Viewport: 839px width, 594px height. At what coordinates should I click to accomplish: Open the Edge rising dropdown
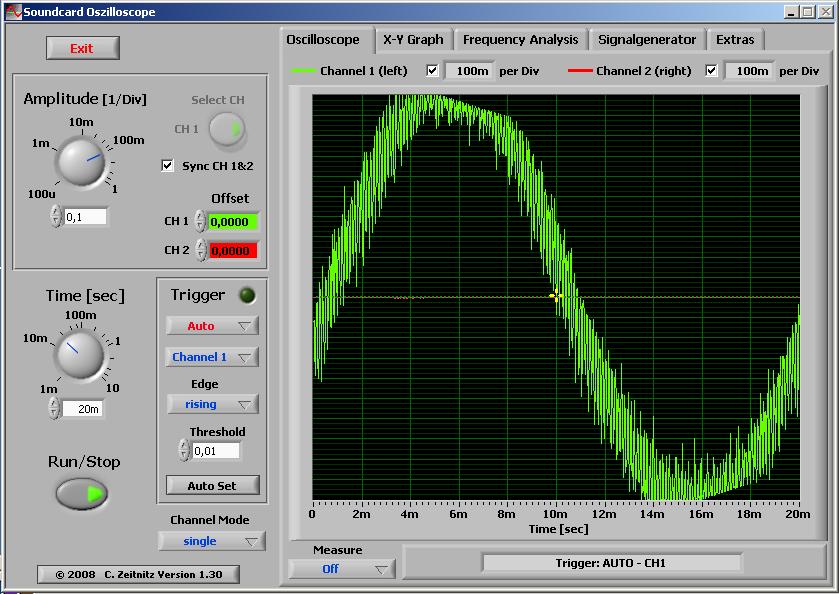pos(212,404)
